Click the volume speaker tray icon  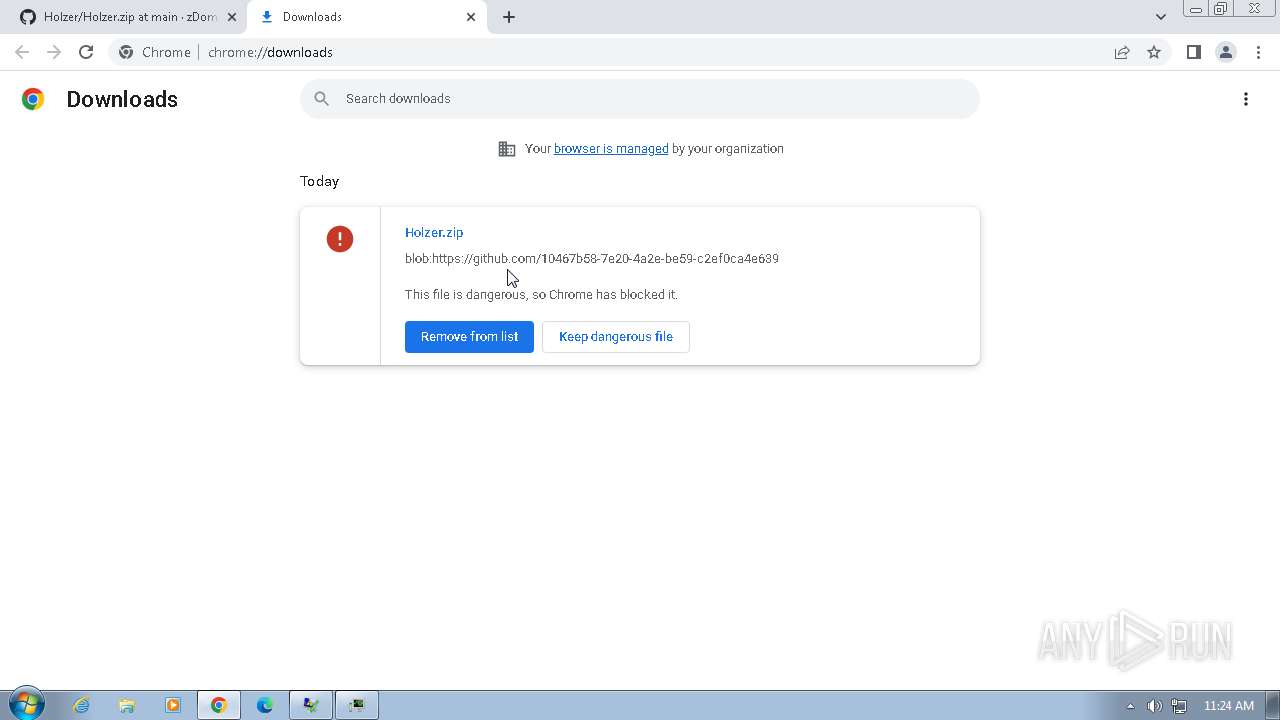pyautogui.click(x=1155, y=706)
